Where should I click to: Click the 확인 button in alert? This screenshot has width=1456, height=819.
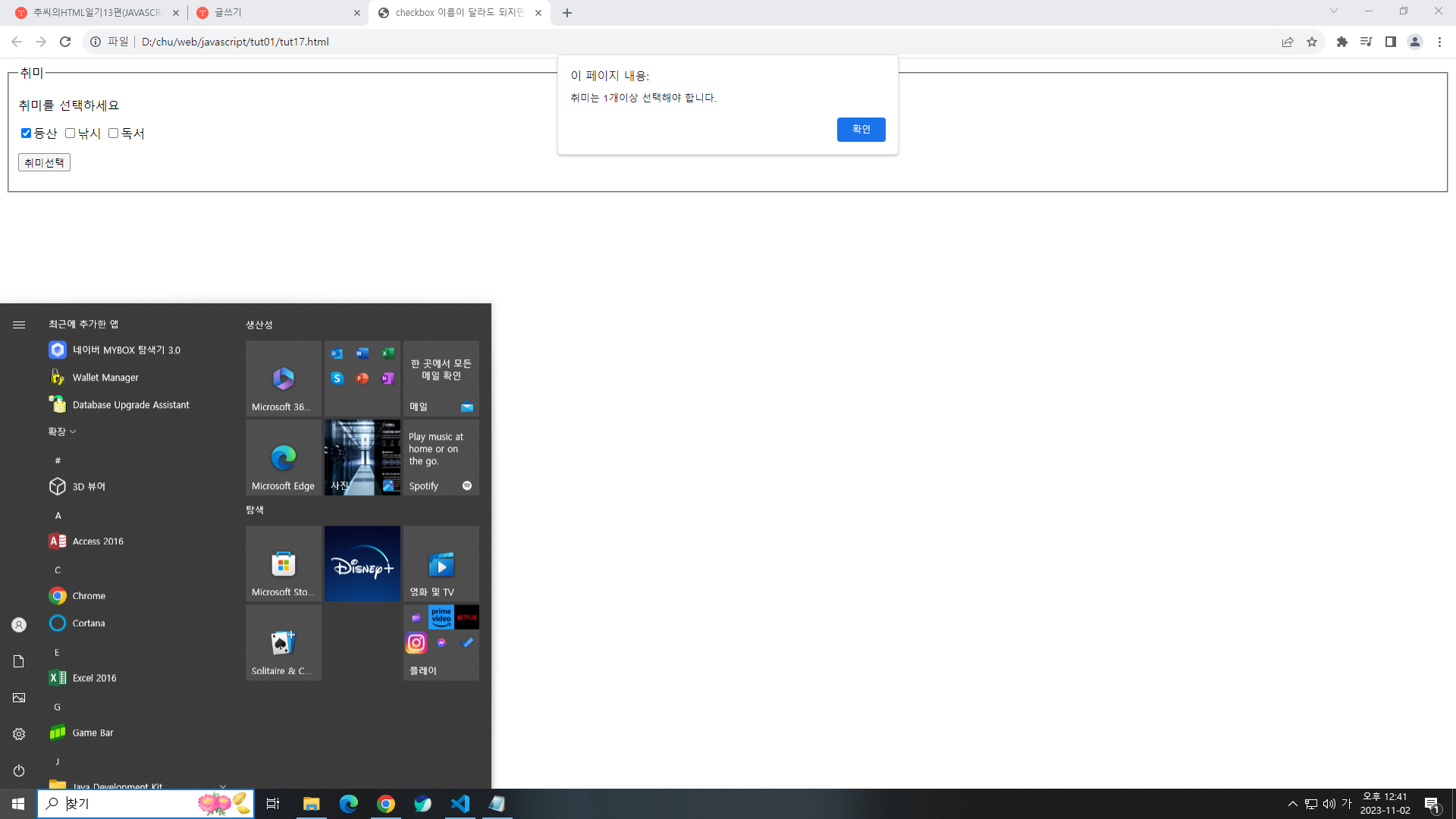coord(861,129)
